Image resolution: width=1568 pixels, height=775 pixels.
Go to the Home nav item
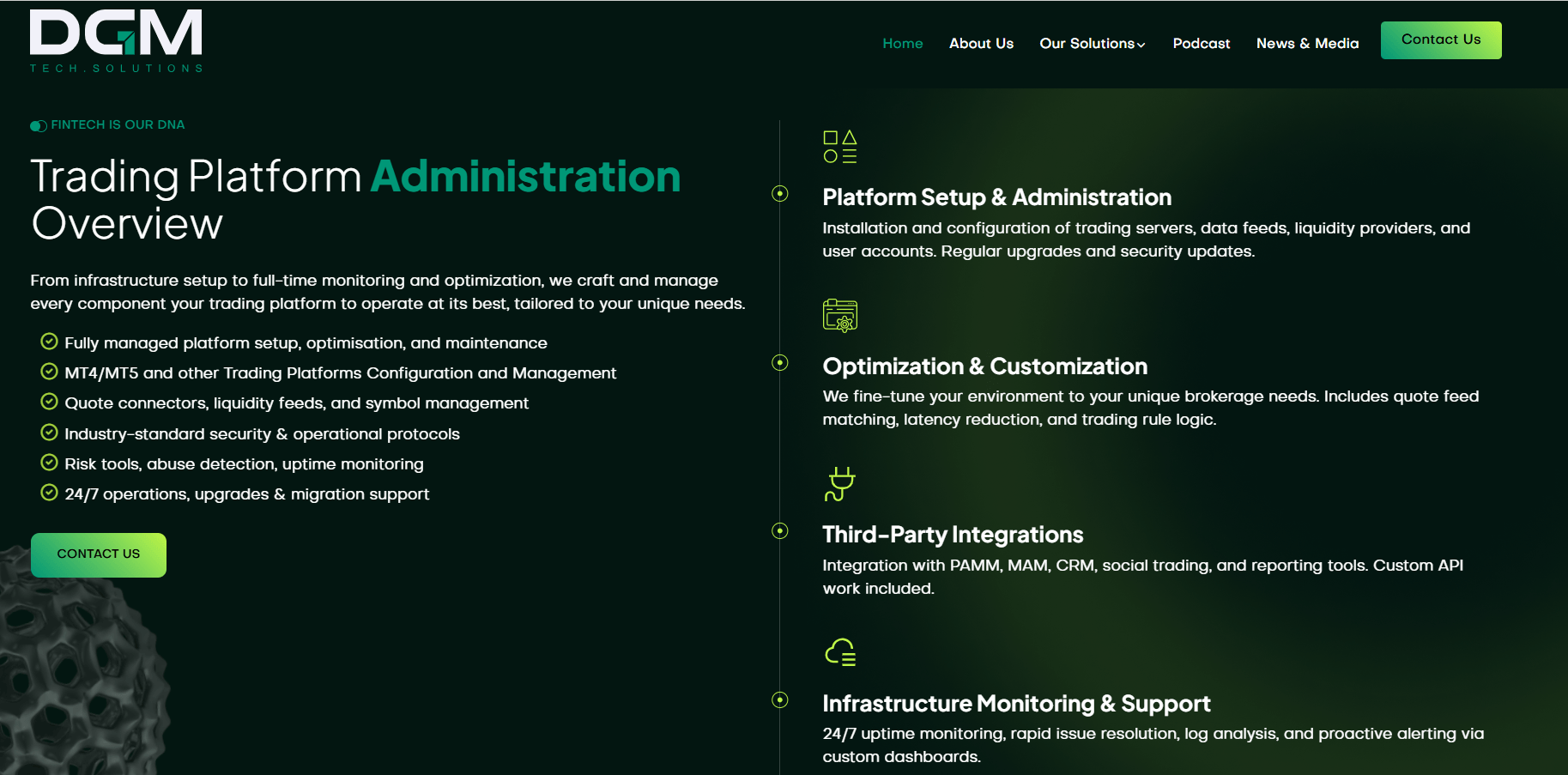coord(903,44)
